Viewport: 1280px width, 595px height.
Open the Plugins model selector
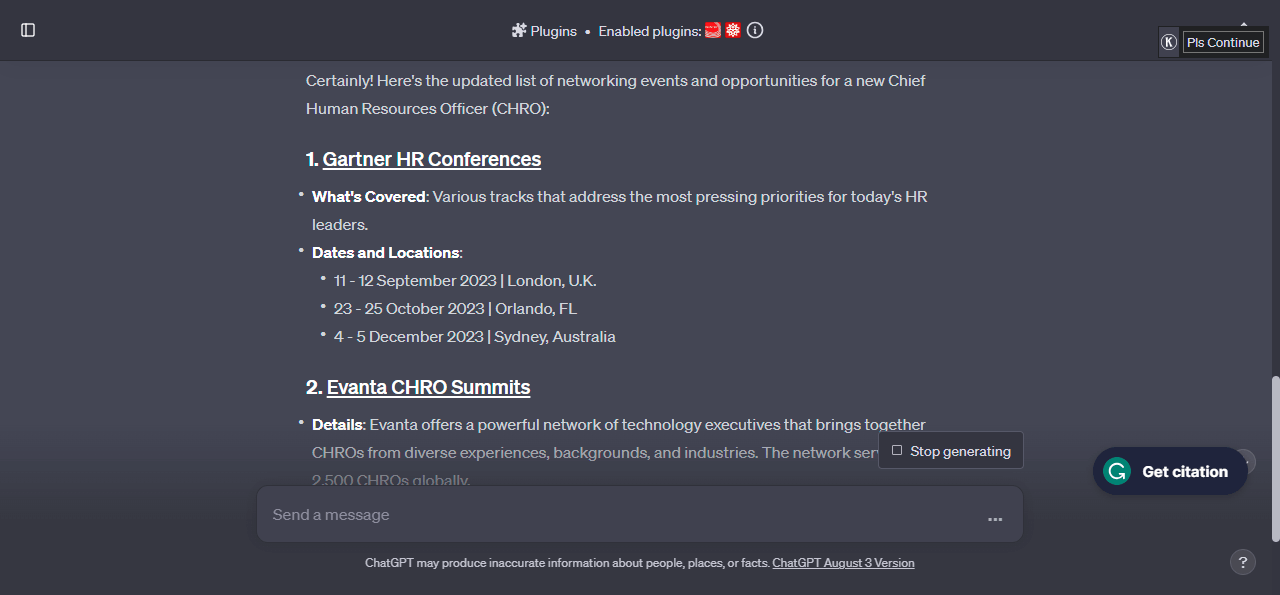[x=544, y=30]
